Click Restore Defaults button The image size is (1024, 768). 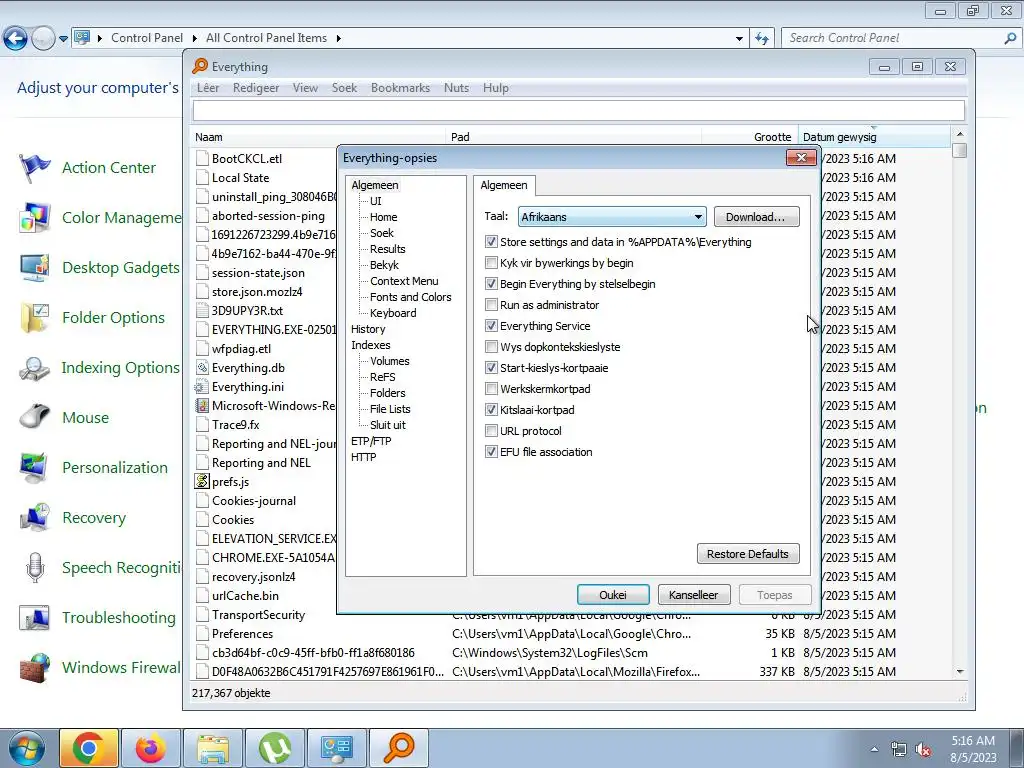tap(748, 554)
